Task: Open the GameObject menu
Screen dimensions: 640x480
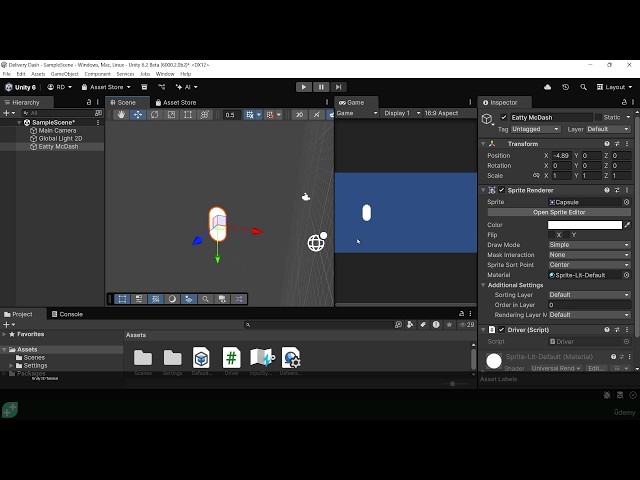Action: click(x=65, y=74)
